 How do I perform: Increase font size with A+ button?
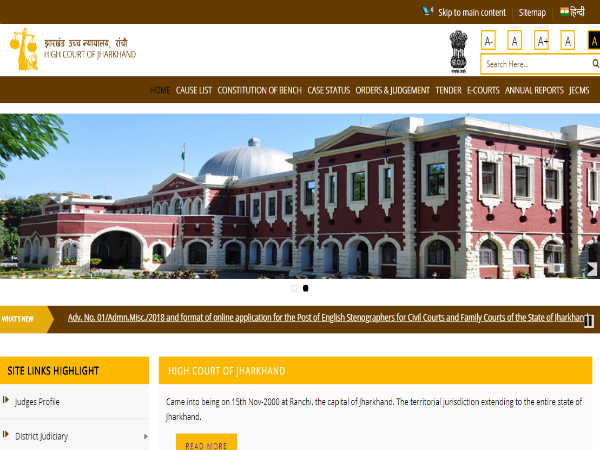pos(541,40)
